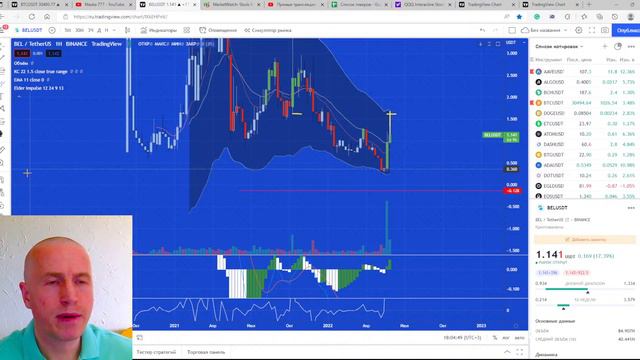
Task: Open the BELUSDT details panel three-dots menu
Action: 631,208
